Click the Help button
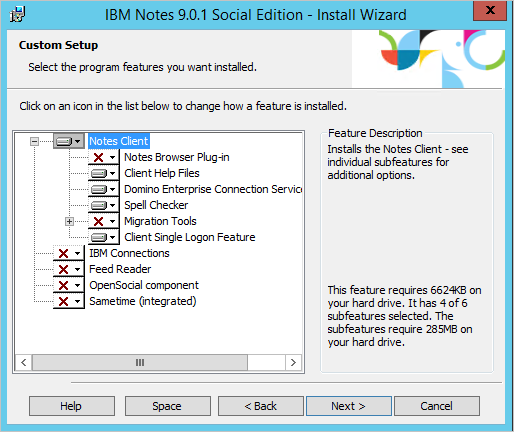The height and width of the screenshot is (432, 514). pyautogui.click(x=72, y=406)
